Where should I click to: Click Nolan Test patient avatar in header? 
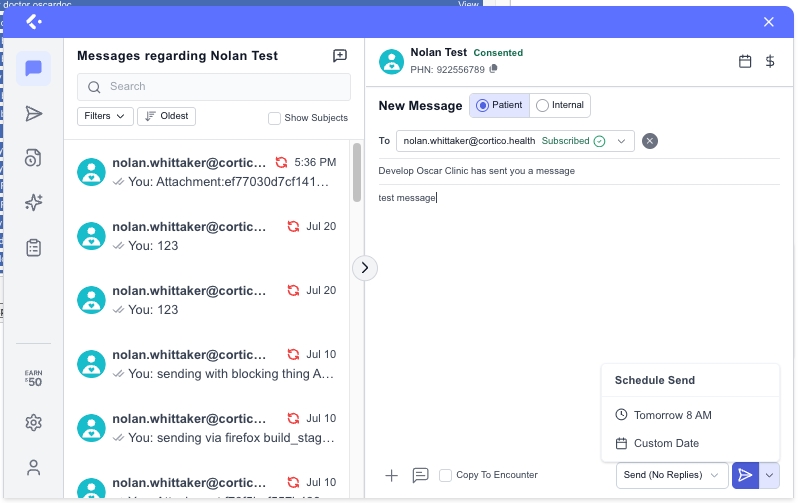(x=392, y=62)
